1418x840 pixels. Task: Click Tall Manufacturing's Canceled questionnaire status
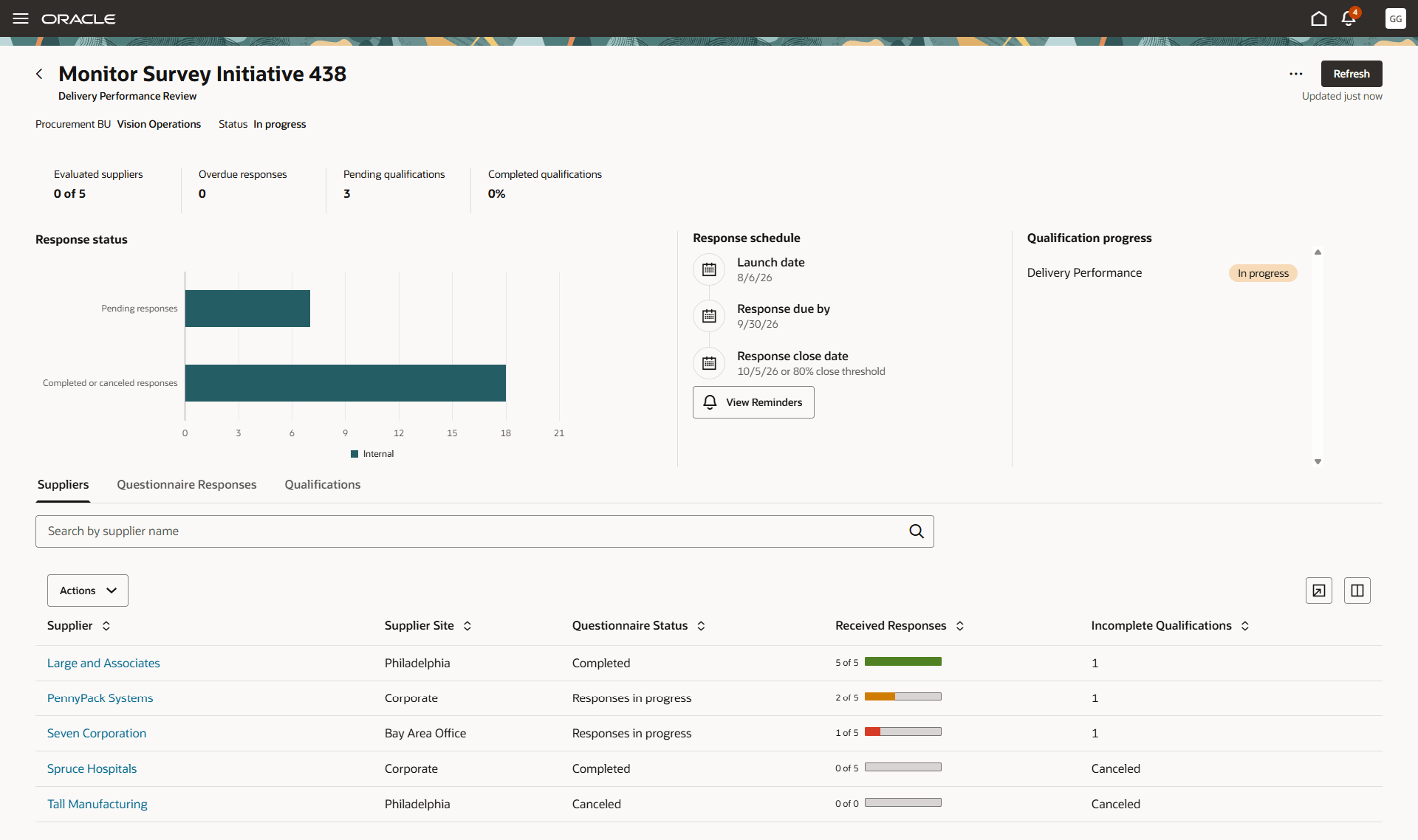[x=597, y=805]
